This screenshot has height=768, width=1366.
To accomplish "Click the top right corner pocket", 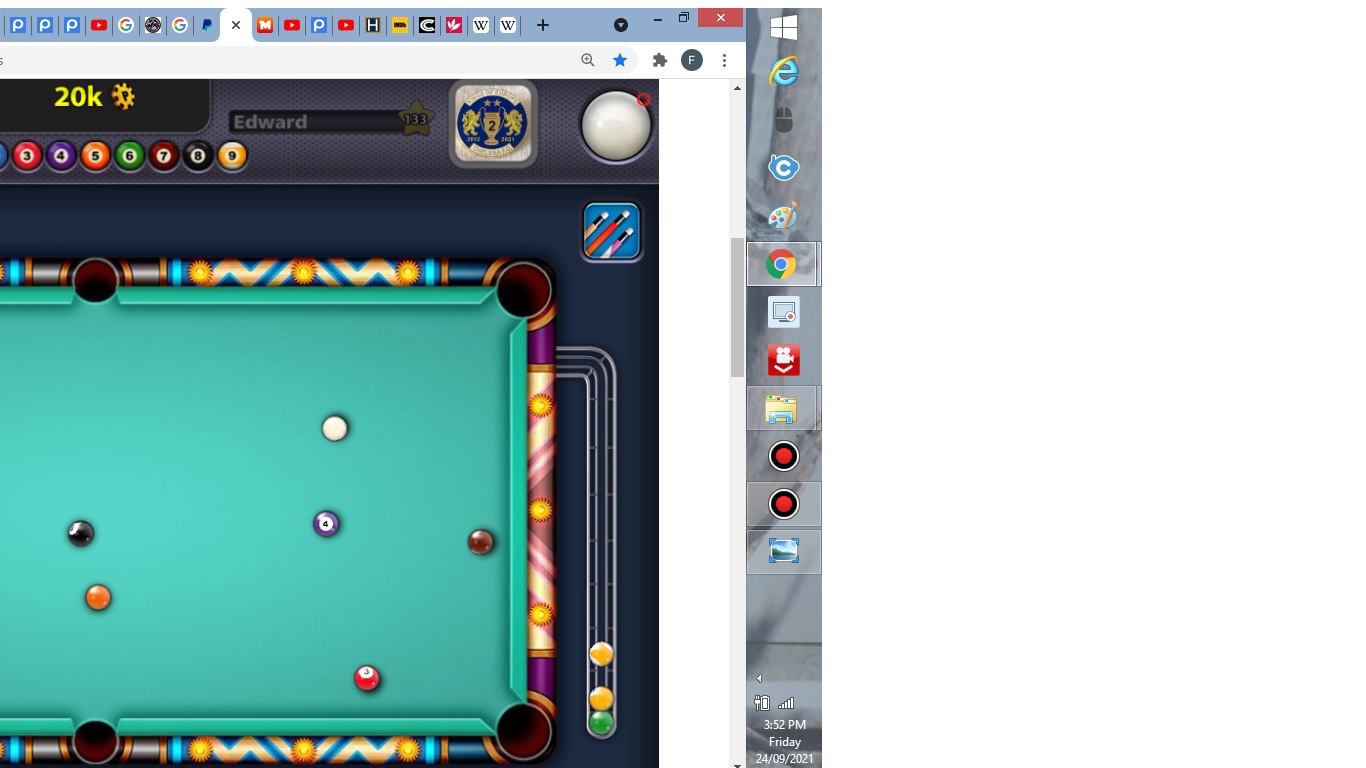I will coord(524,290).
